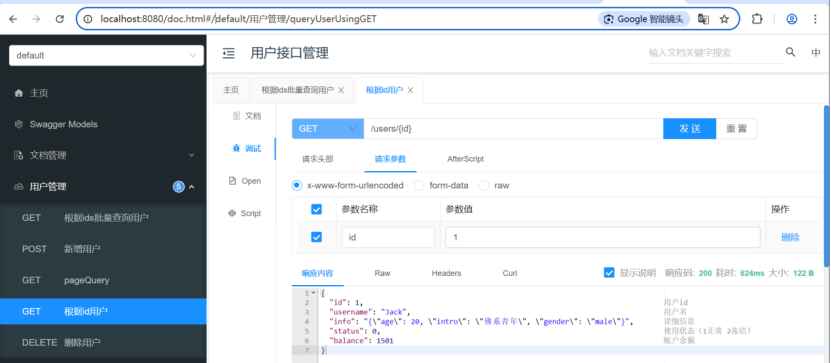Image resolution: width=831 pixels, height=363 pixels.
Task: Click the parameter value field containing 1
Action: 603,237
